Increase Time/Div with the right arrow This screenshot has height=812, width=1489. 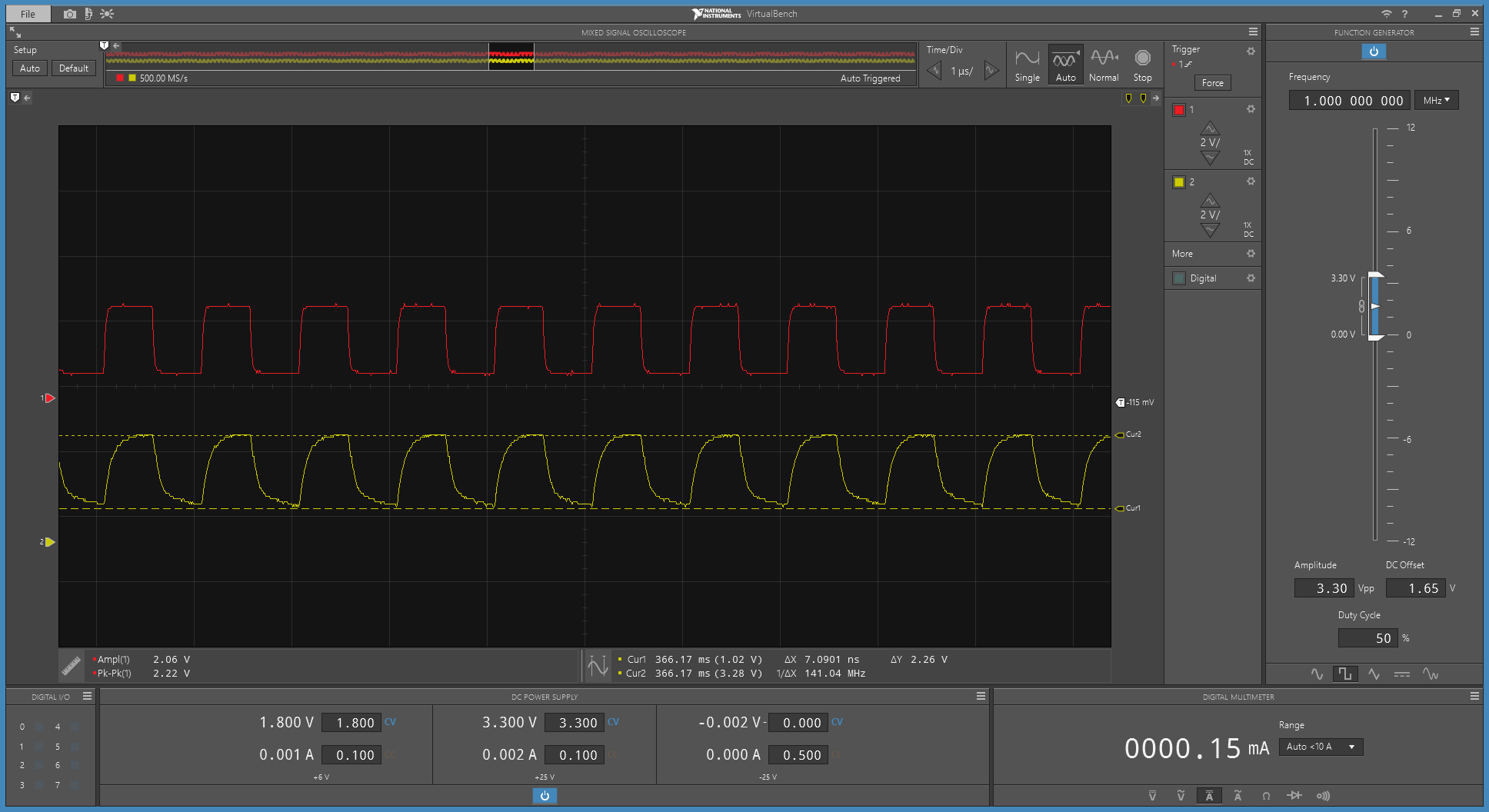point(991,71)
